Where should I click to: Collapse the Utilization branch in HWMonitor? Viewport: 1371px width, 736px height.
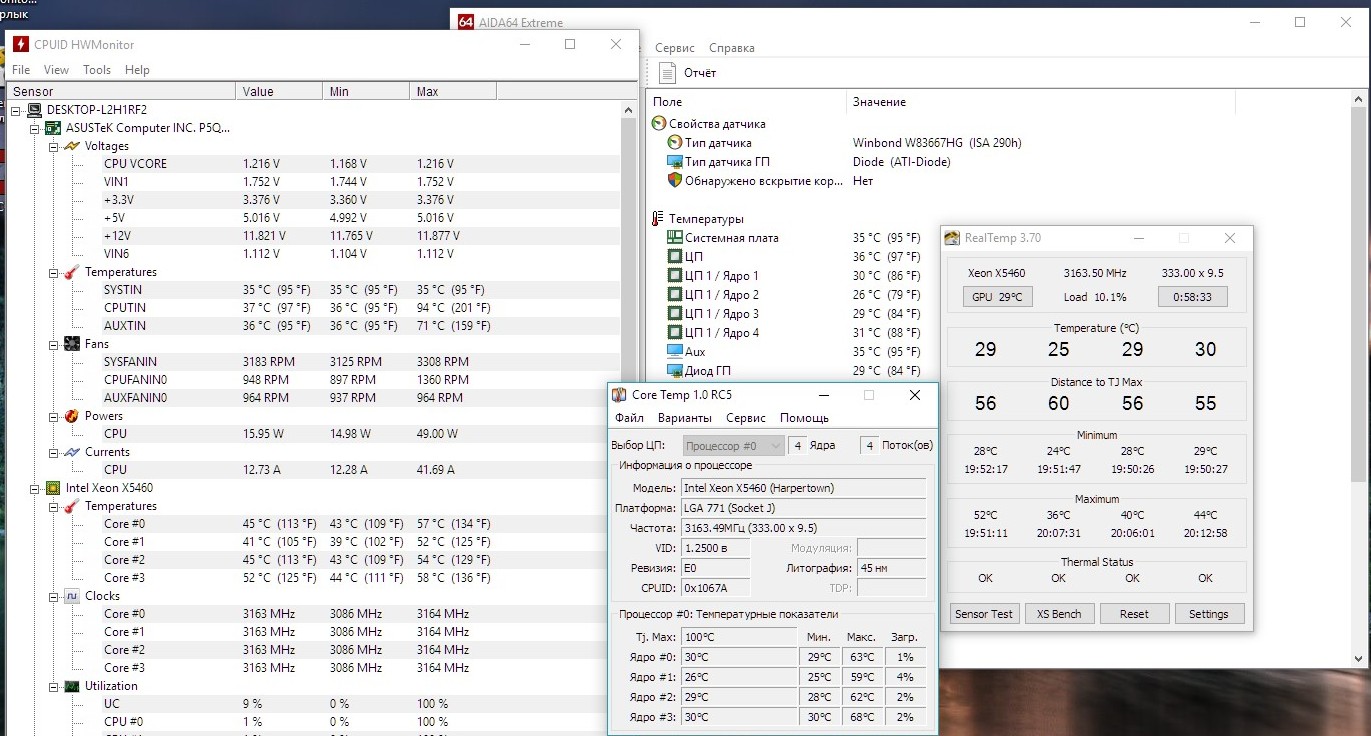tap(54, 686)
